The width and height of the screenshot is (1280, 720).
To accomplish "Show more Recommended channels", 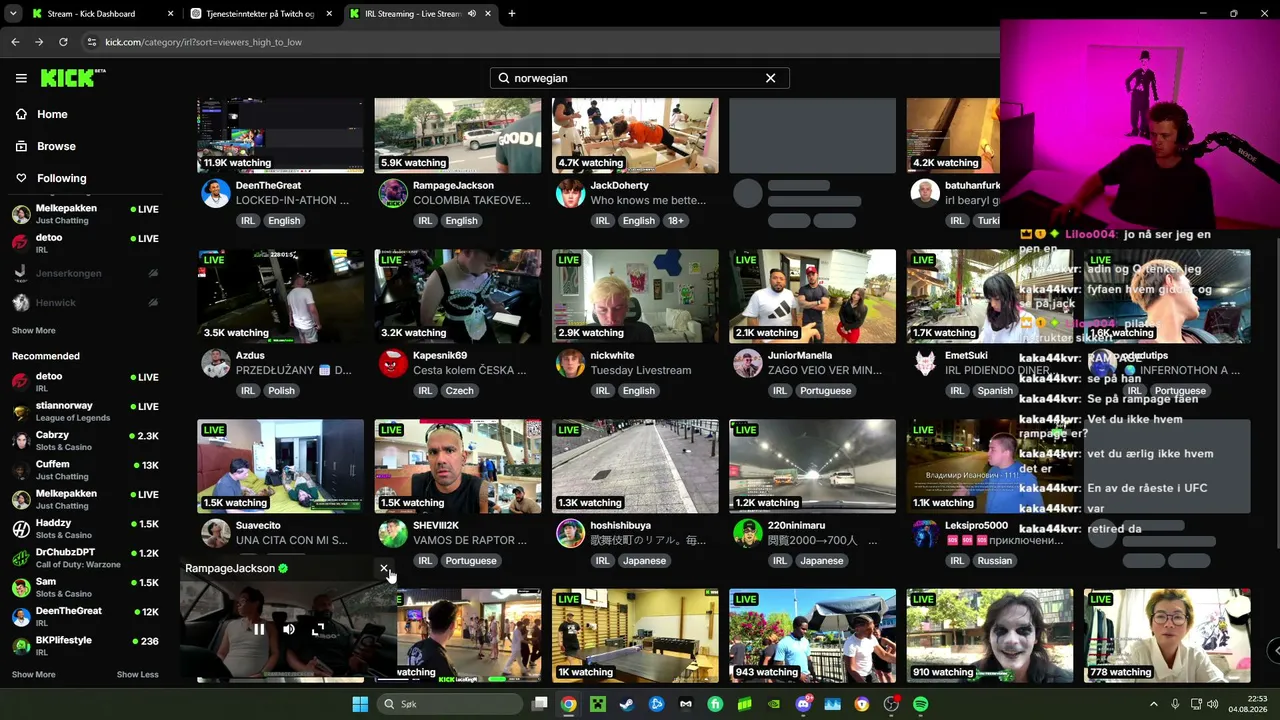I will click(x=33, y=675).
